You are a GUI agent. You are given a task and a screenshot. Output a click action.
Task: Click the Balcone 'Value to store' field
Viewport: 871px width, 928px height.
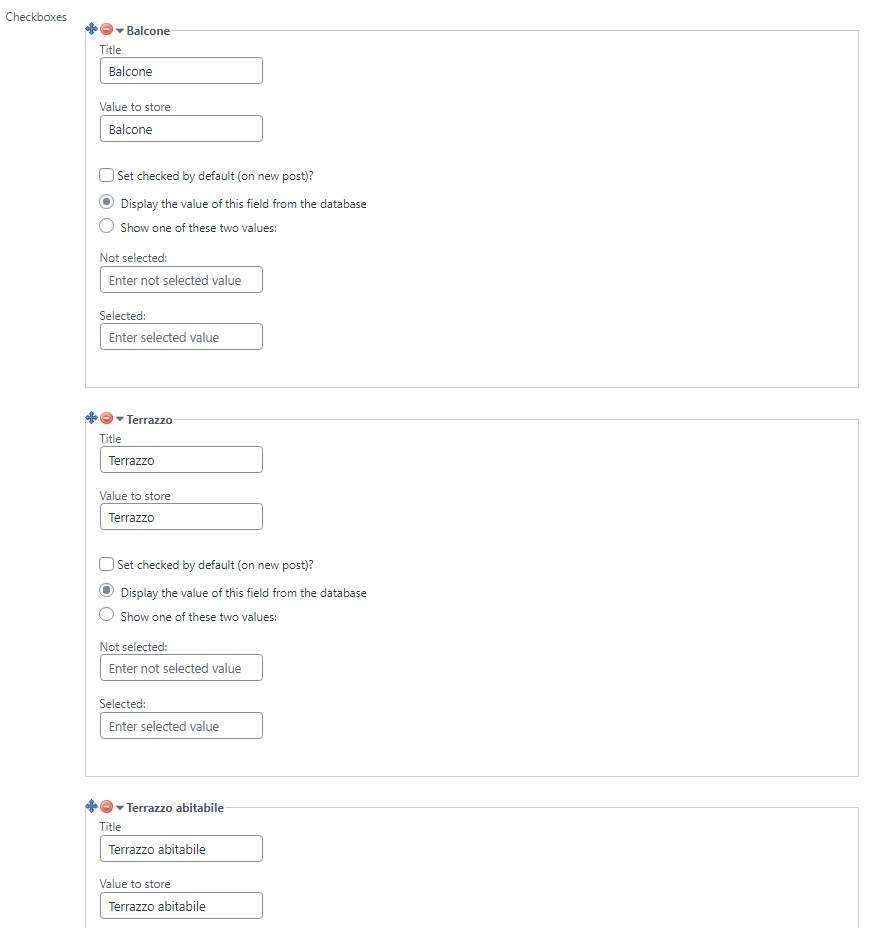coord(181,129)
